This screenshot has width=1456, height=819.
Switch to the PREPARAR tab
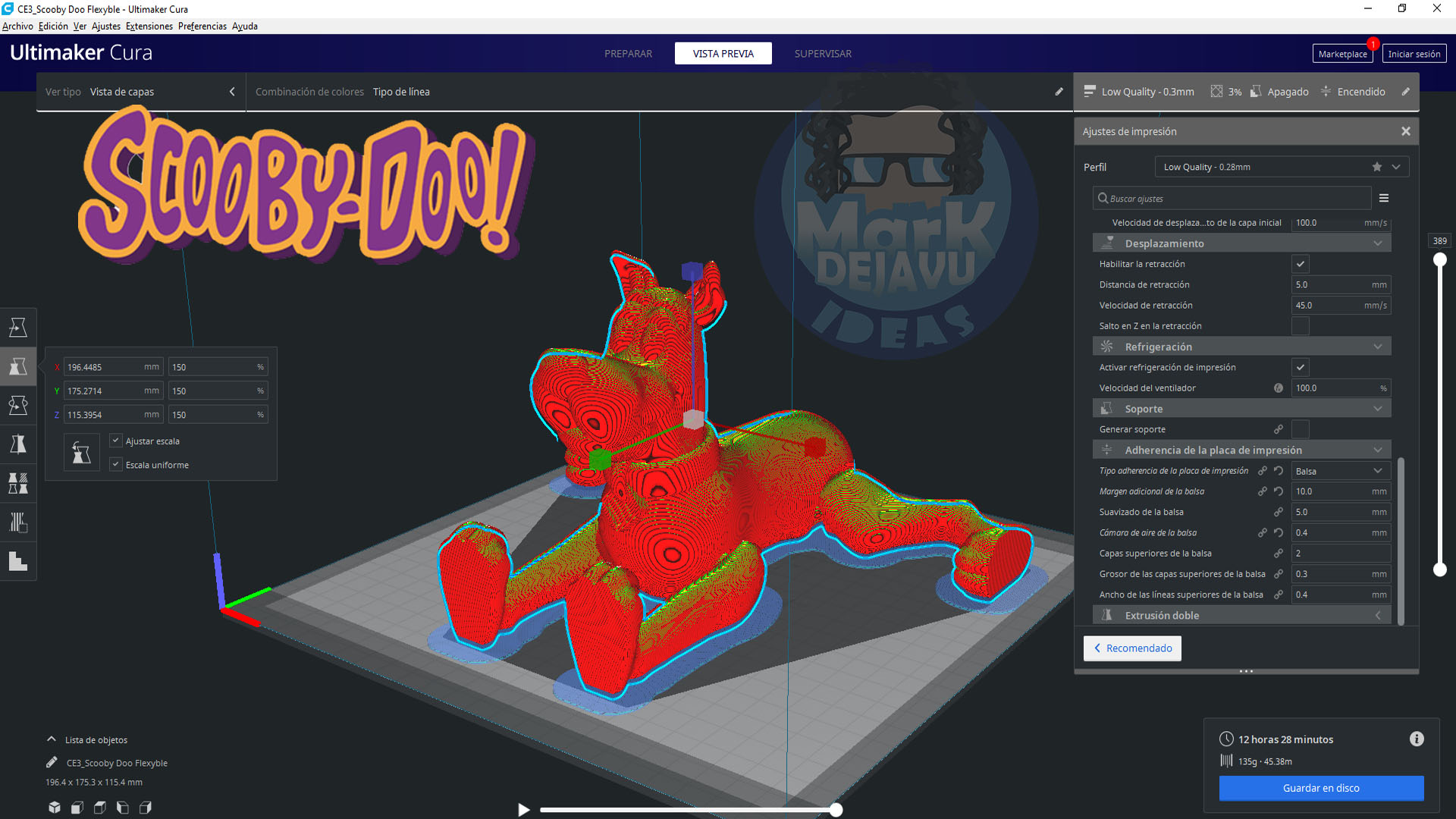(628, 54)
